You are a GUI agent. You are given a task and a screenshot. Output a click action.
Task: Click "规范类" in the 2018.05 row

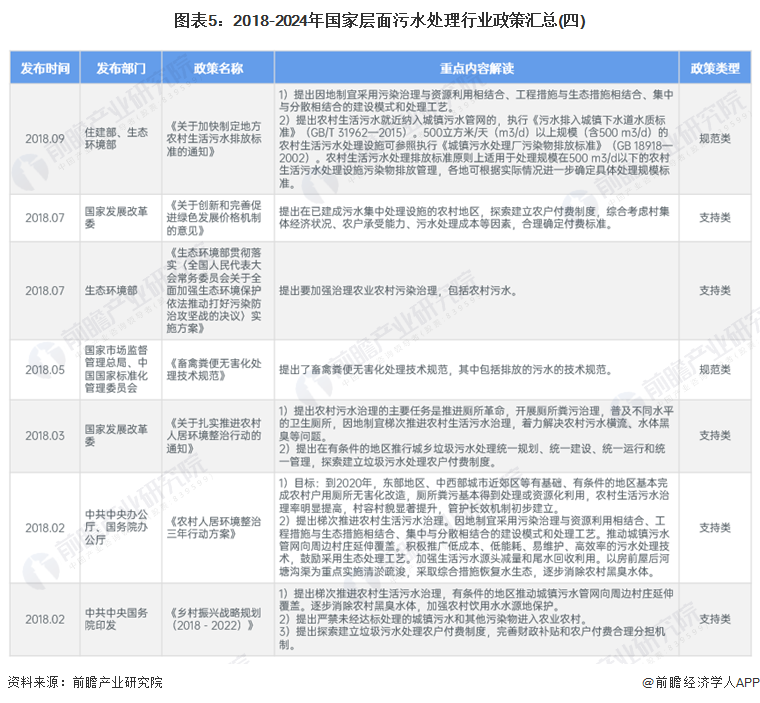715,369
